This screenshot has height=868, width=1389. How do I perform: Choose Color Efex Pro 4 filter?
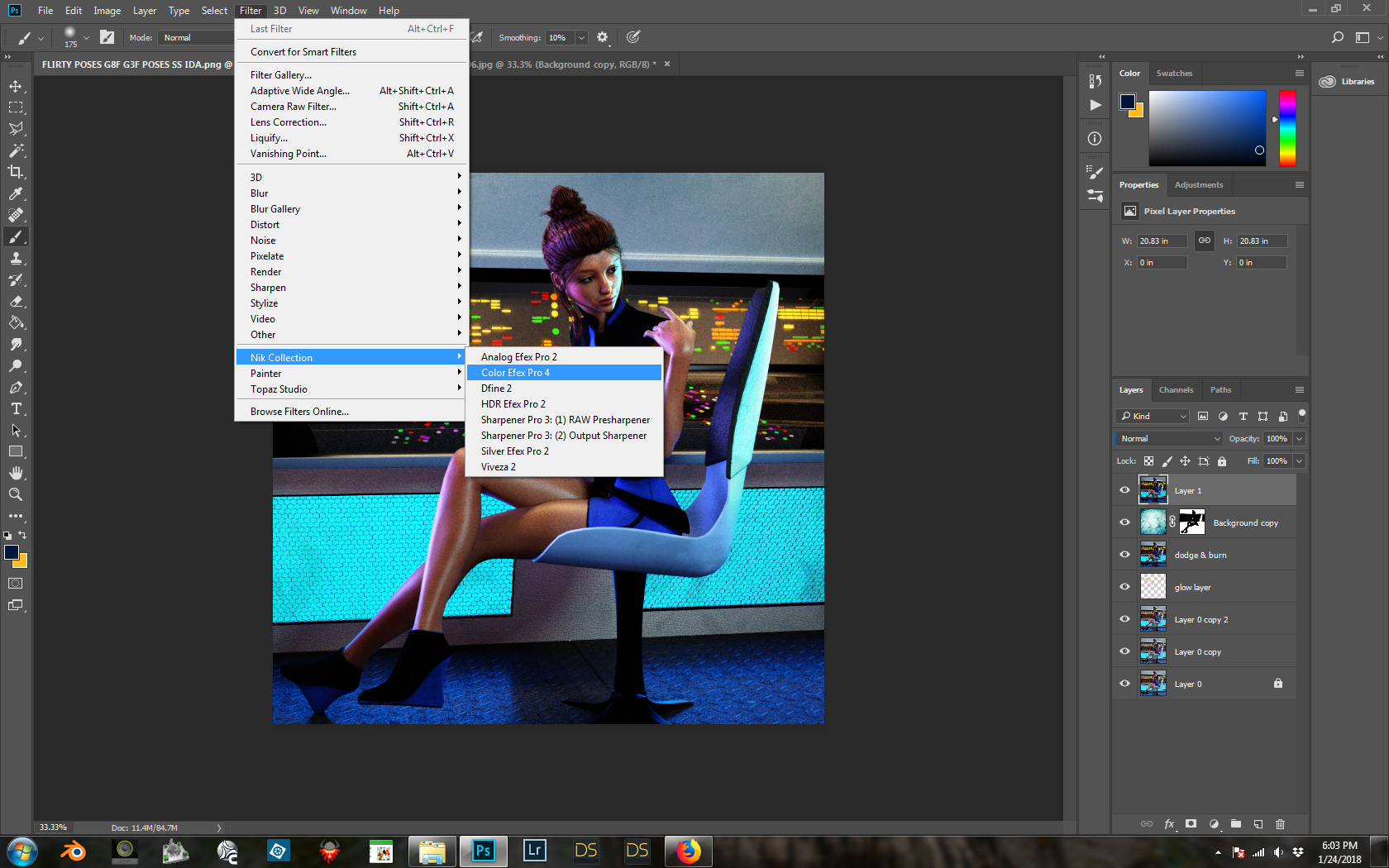pos(515,373)
